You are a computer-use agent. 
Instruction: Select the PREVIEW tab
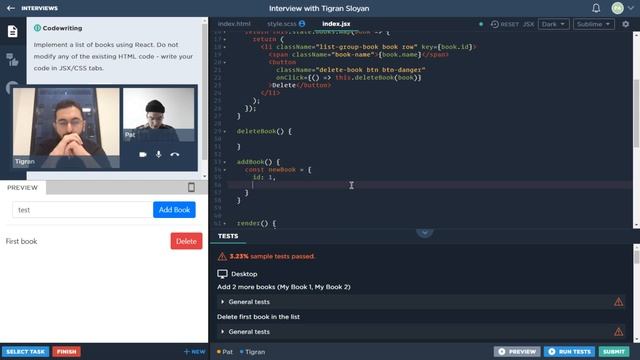[x=22, y=187]
